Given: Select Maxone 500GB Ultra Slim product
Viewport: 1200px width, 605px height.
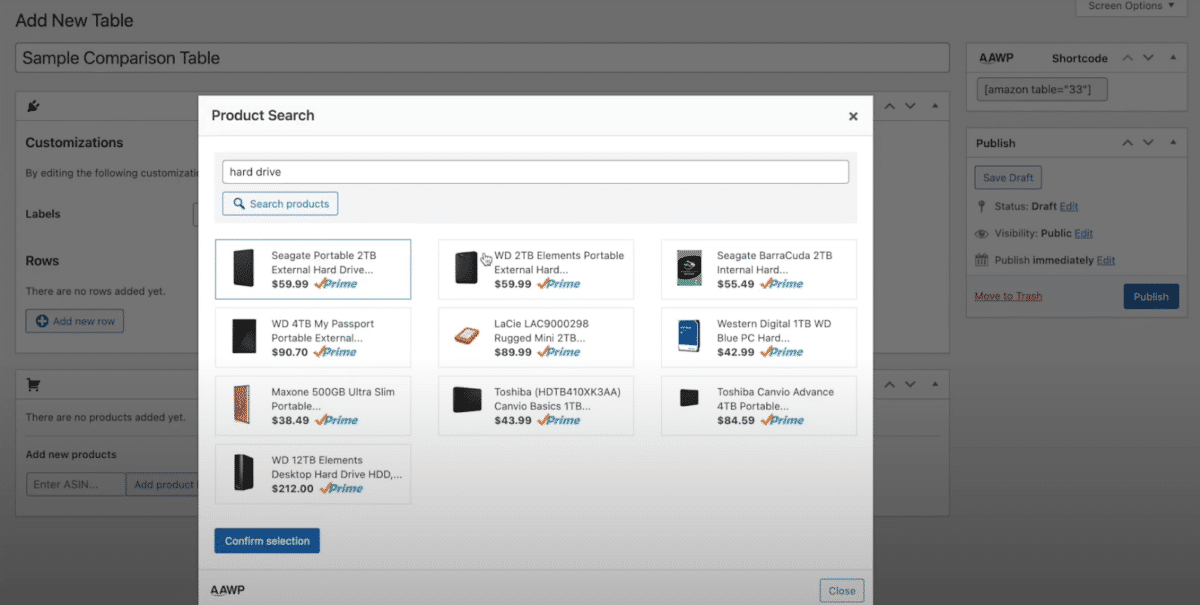Looking at the screenshot, I should click(x=313, y=405).
